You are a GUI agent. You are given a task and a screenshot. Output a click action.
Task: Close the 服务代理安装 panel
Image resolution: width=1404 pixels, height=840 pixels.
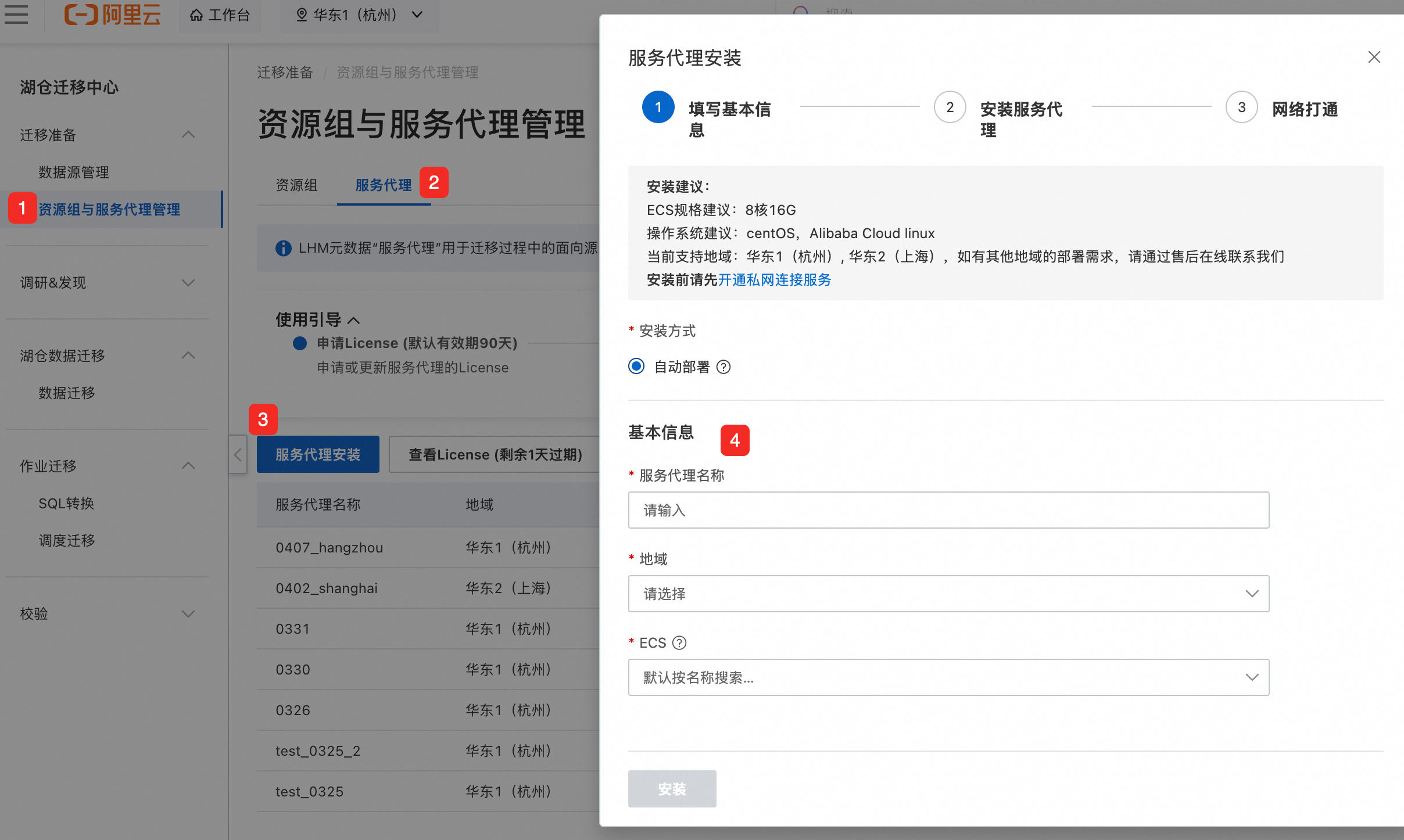coord(1374,57)
